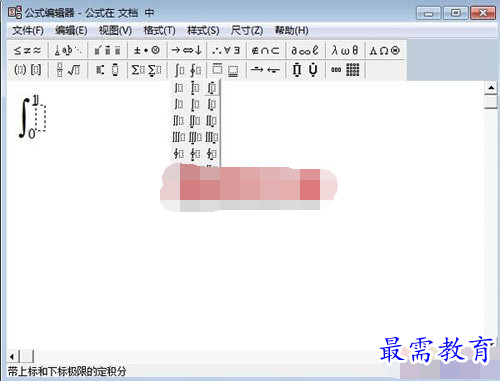Open the miscellaneous symbols palette (∂∞ℓ)
Image resolution: width=501 pixels, height=381 pixels.
click(305, 51)
